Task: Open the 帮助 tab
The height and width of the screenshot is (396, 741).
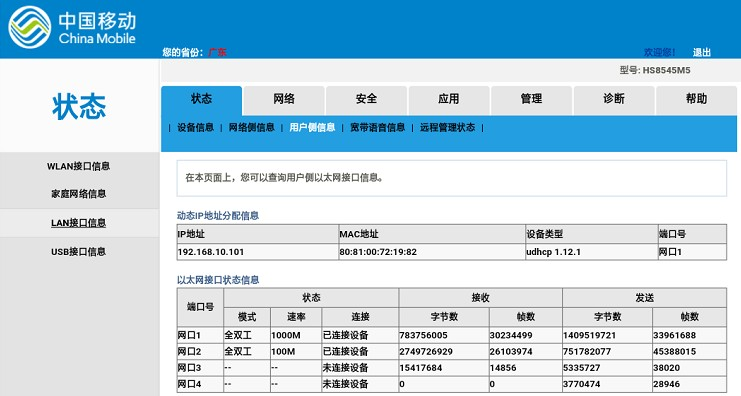Action: coord(697,99)
